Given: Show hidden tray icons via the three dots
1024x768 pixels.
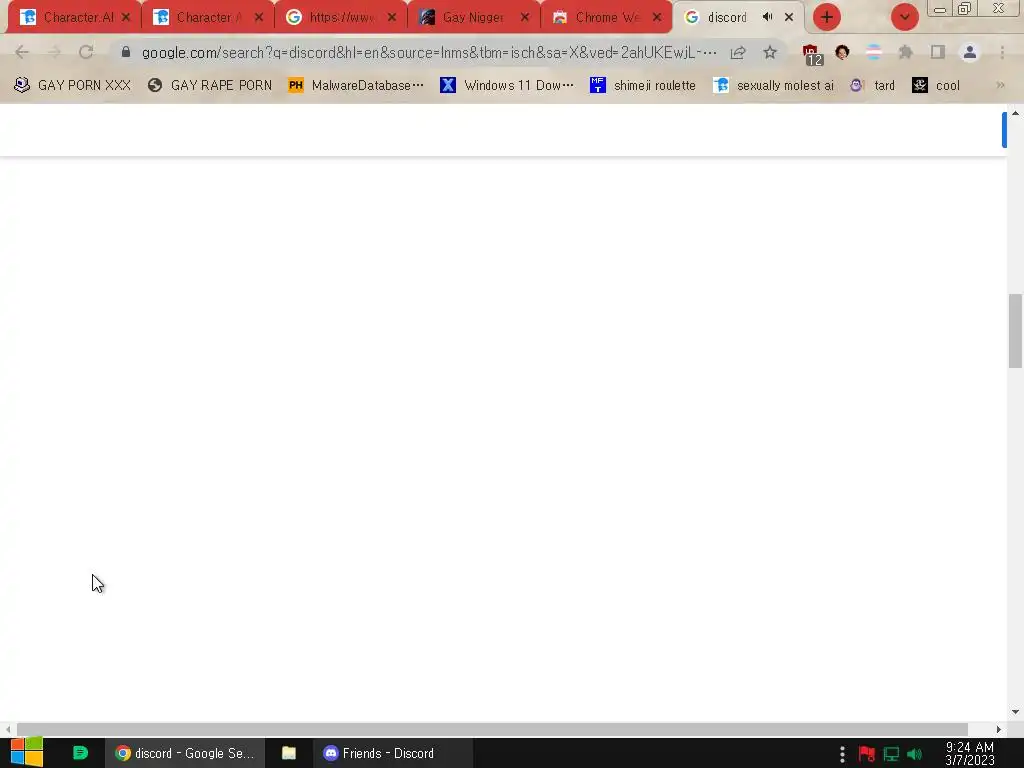Looking at the screenshot, I should (842, 754).
